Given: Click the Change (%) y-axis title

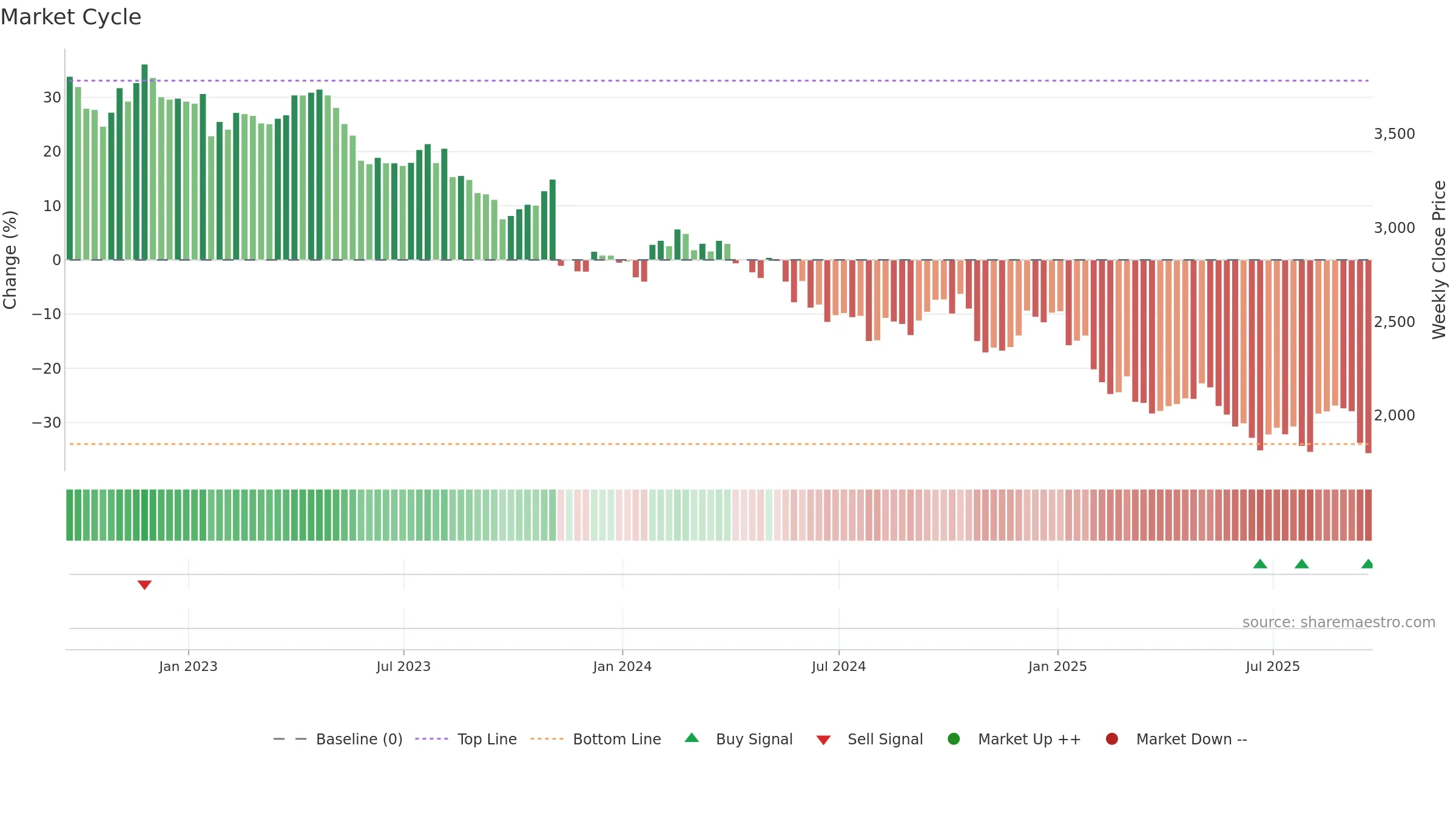Looking at the screenshot, I should point(10,260).
